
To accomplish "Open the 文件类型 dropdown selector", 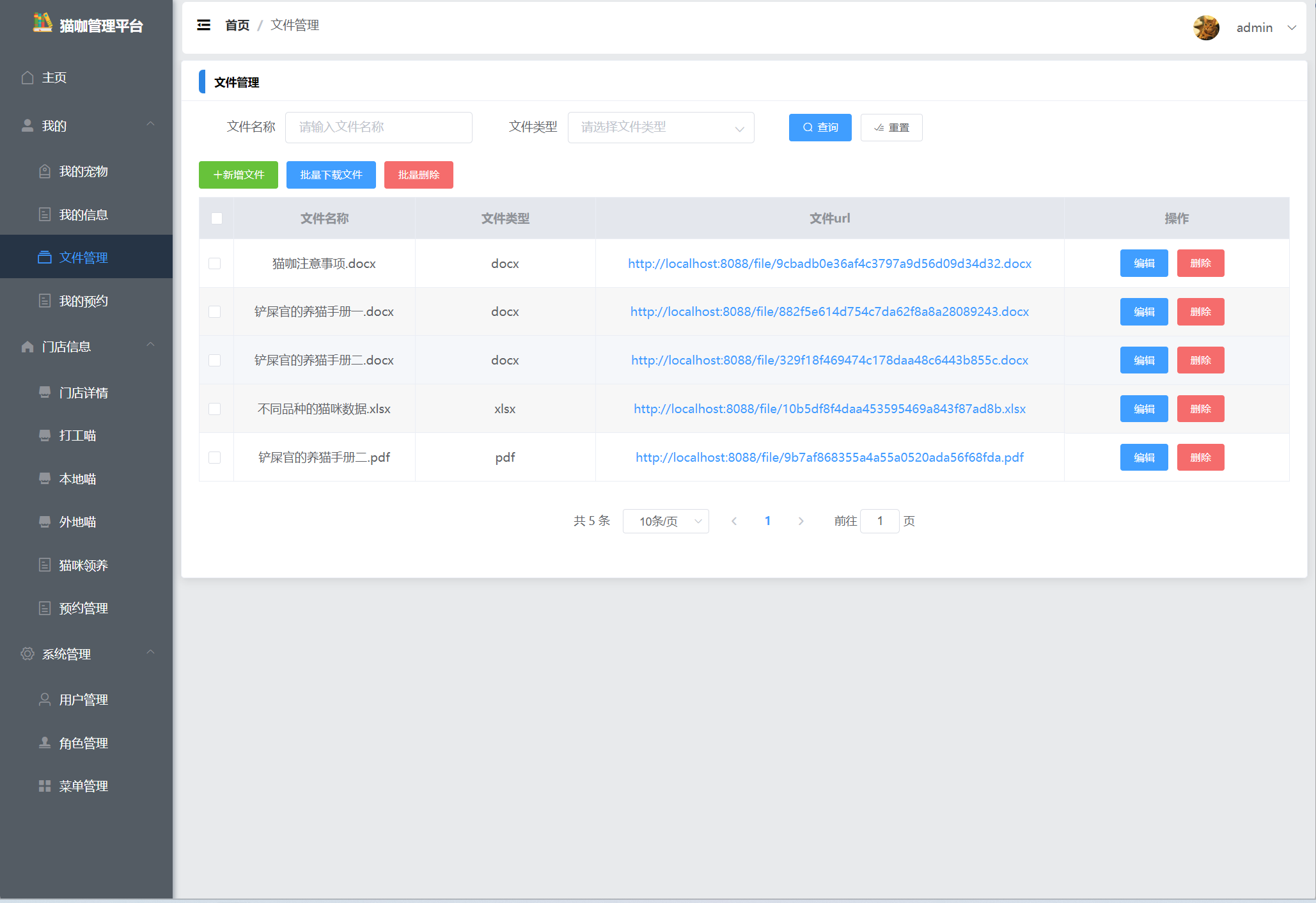I will [x=661, y=127].
